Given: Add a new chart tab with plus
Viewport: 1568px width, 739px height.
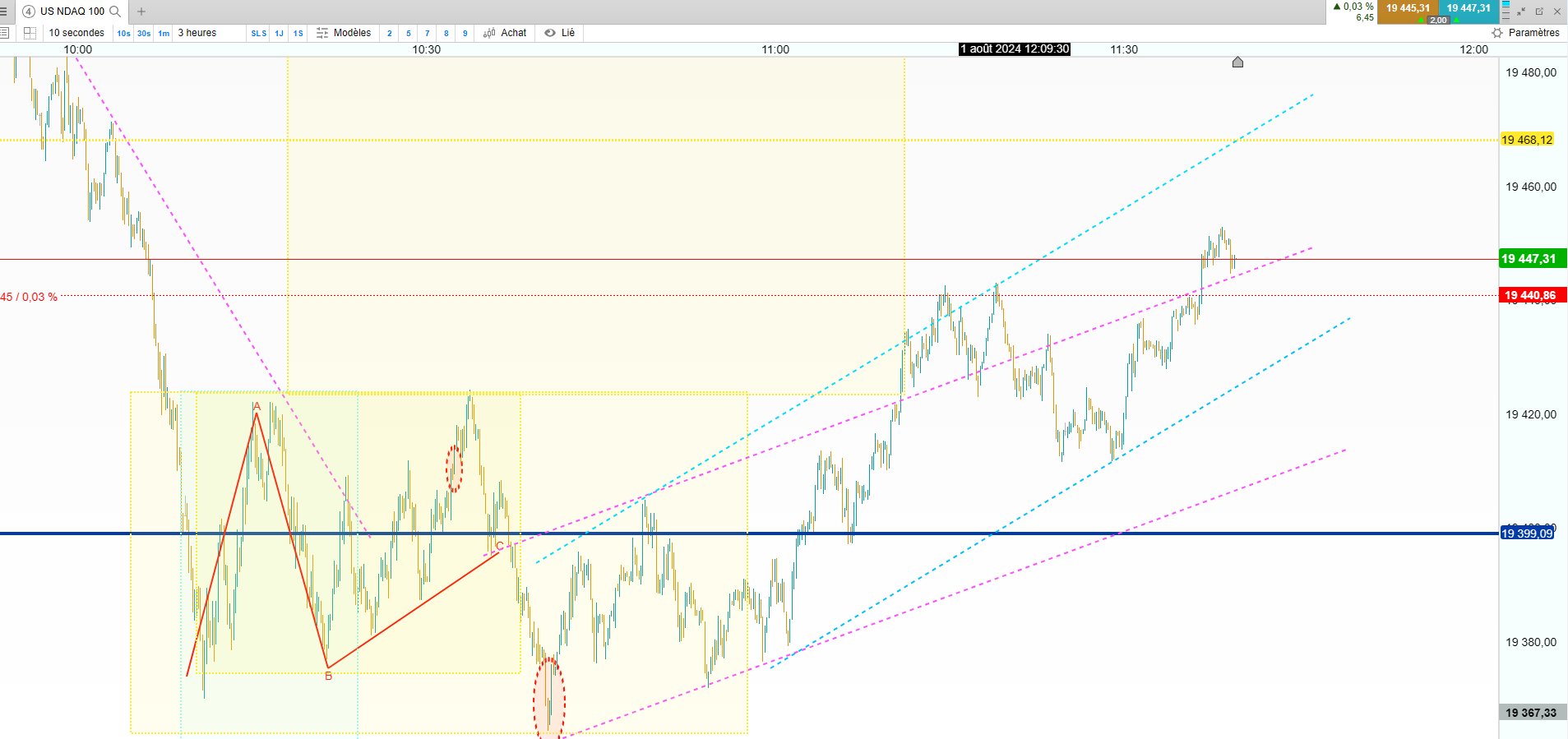Looking at the screenshot, I should 141,12.
